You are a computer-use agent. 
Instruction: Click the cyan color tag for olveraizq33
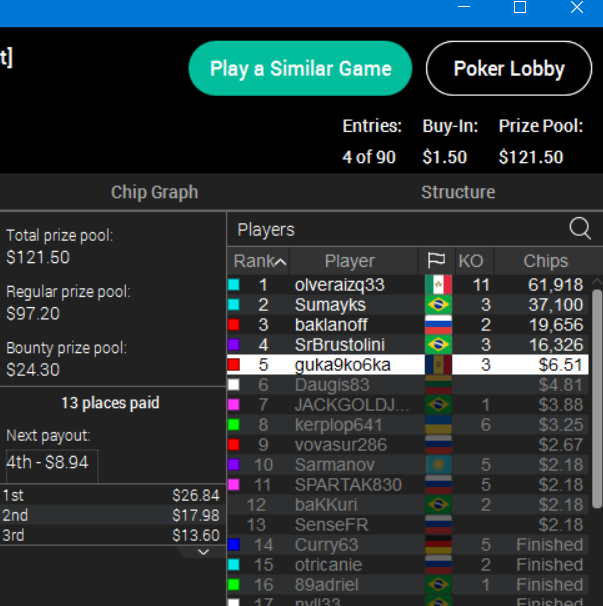click(x=233, y=285)
